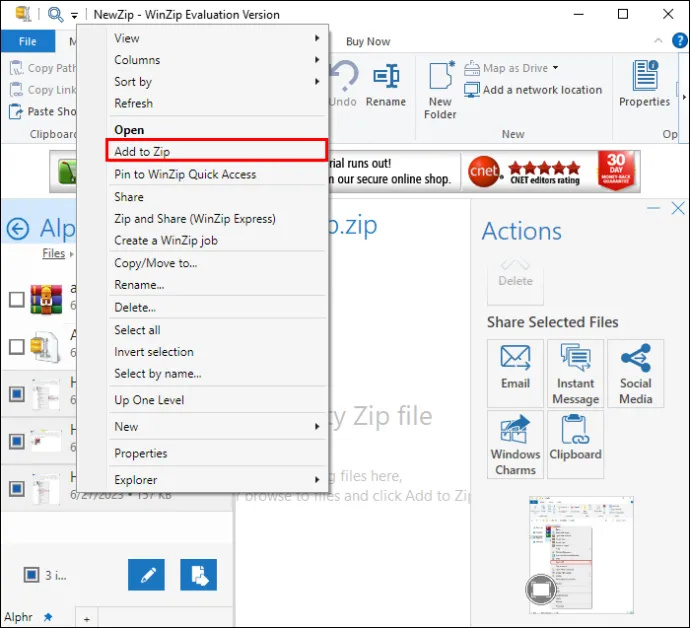Click the Map as Drive icon
This screenshot has height=628, width=690.
[472, 68]
